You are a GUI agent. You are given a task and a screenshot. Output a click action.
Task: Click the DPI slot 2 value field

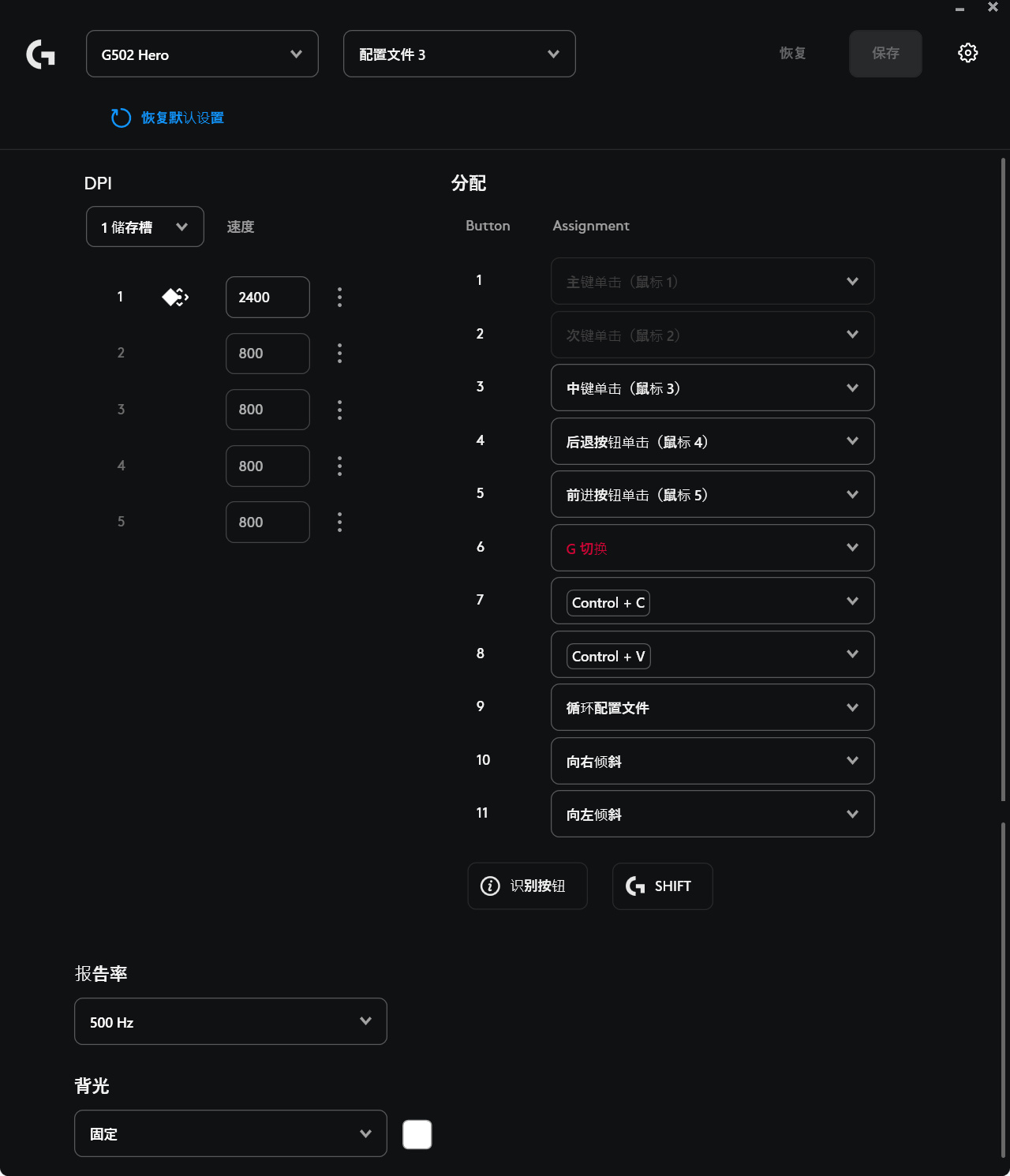(267, 354)
